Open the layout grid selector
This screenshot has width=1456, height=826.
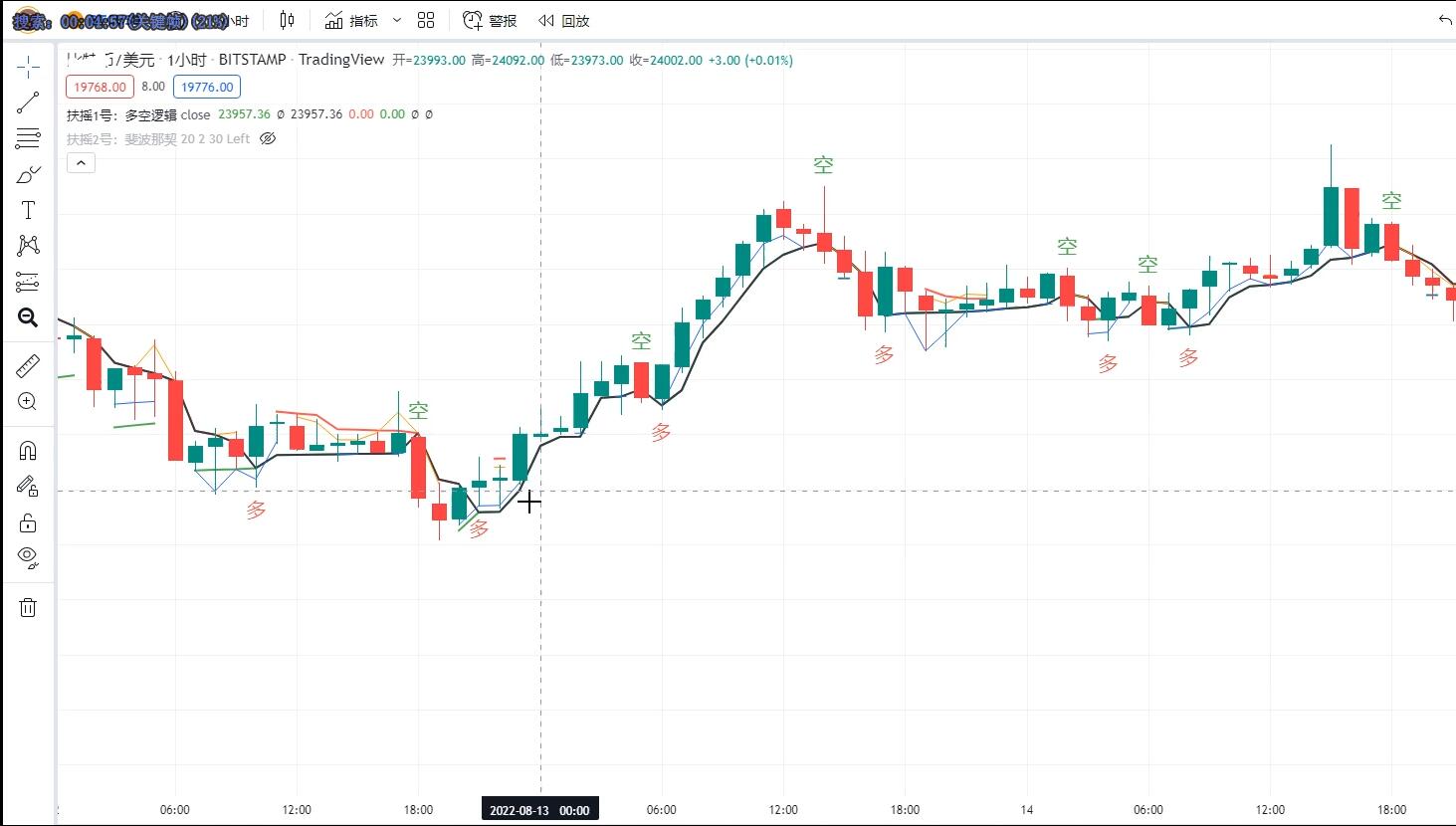point(426,20)
